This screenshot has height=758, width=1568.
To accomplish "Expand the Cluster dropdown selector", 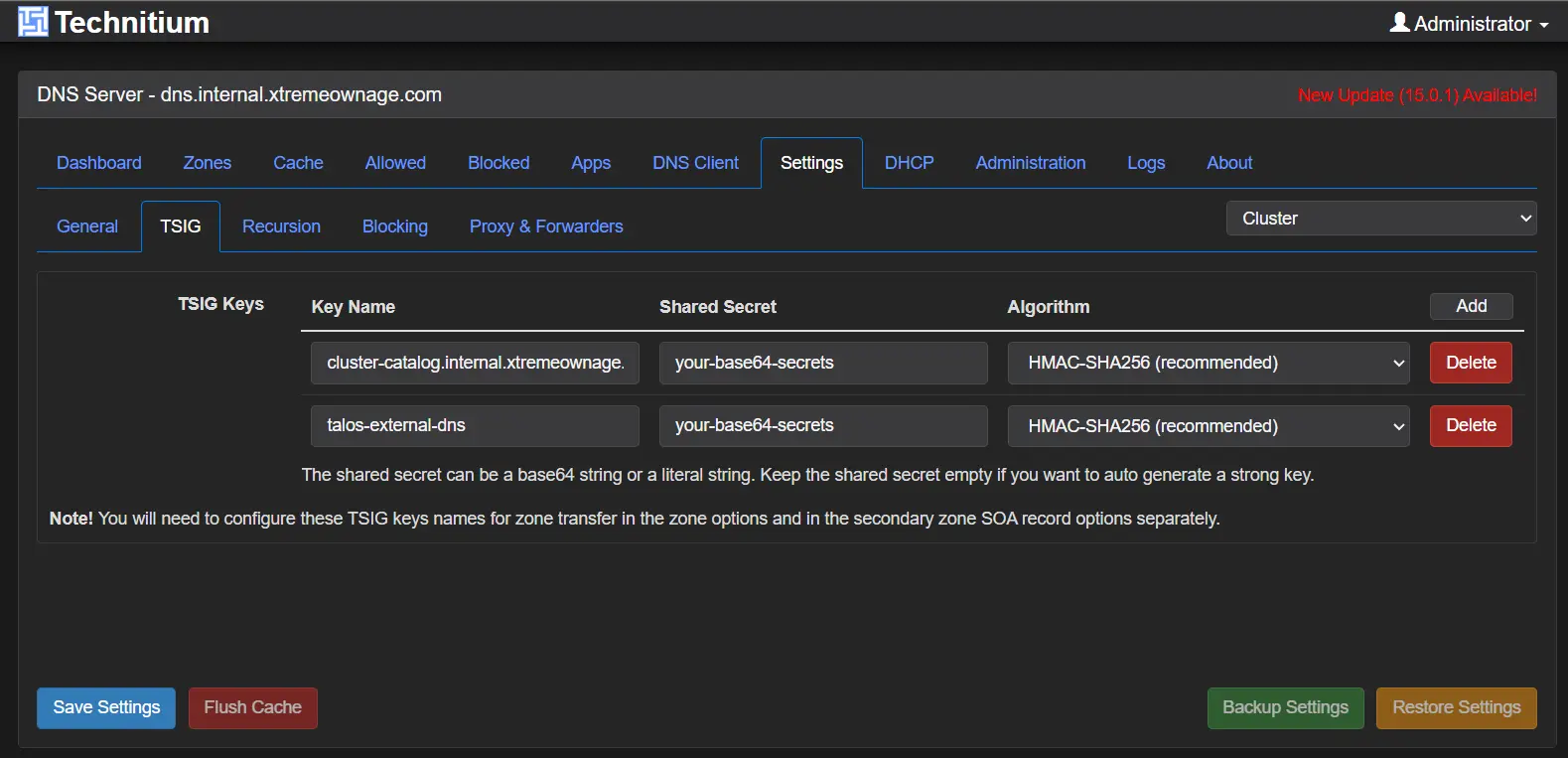I will point(1380,219).
